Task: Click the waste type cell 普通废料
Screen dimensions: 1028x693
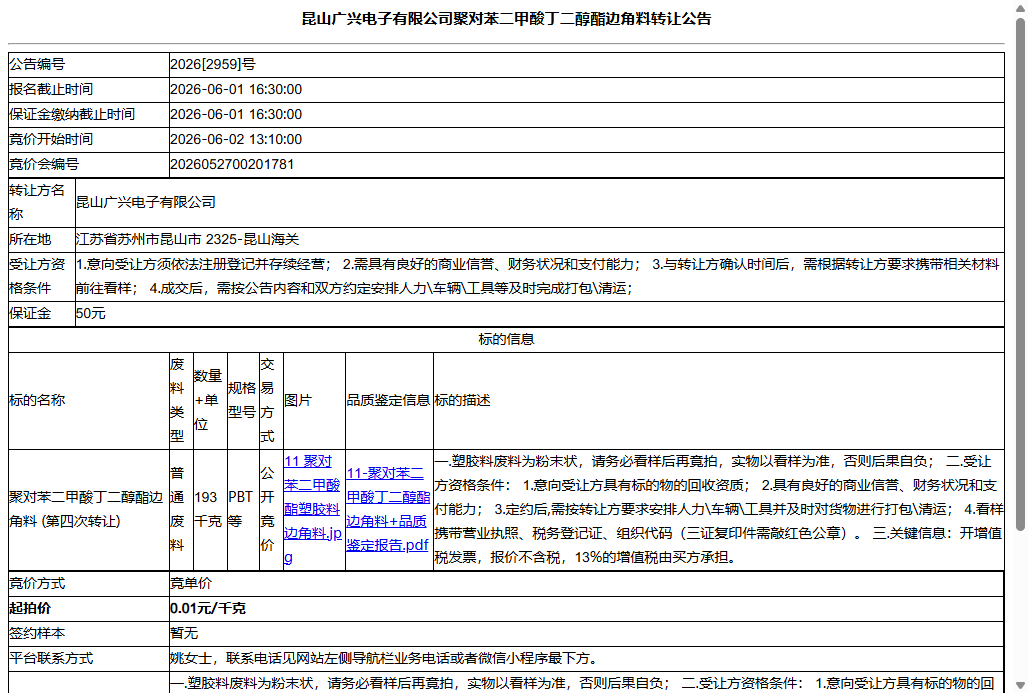Action: (x=178, y=509)
